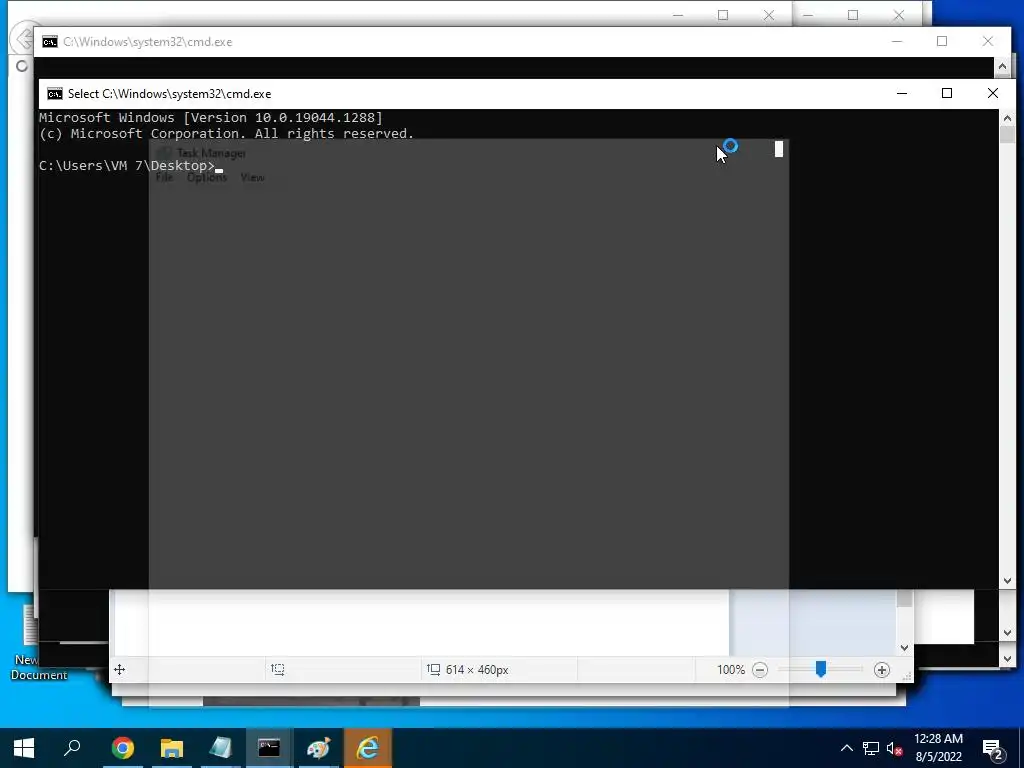Click the front cmd scrollbar thumb
Image resolution: width=1024 pixels, height=768 pixels.
coord(1007,135)
